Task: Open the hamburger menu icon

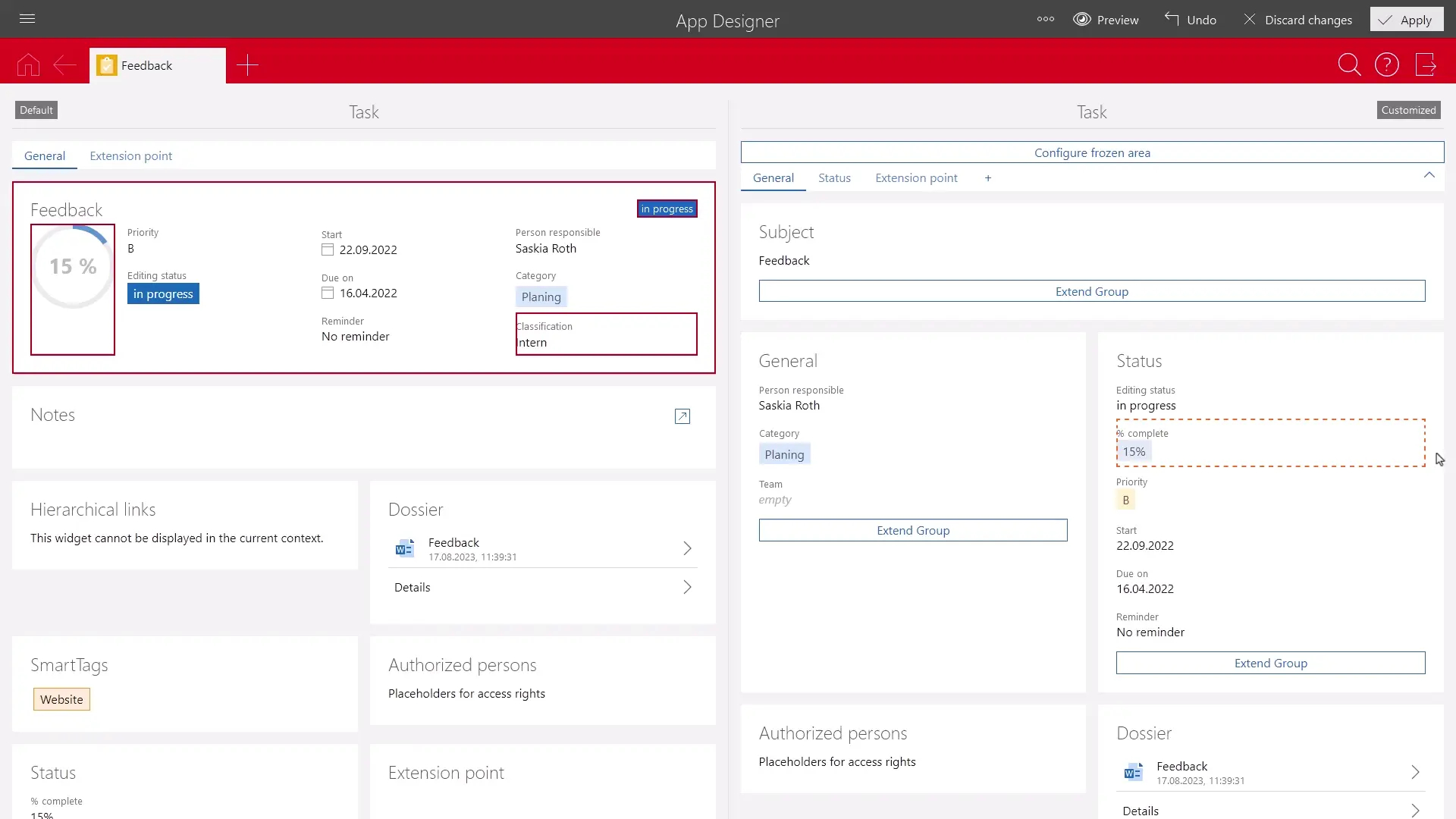Action: [27, 19]
